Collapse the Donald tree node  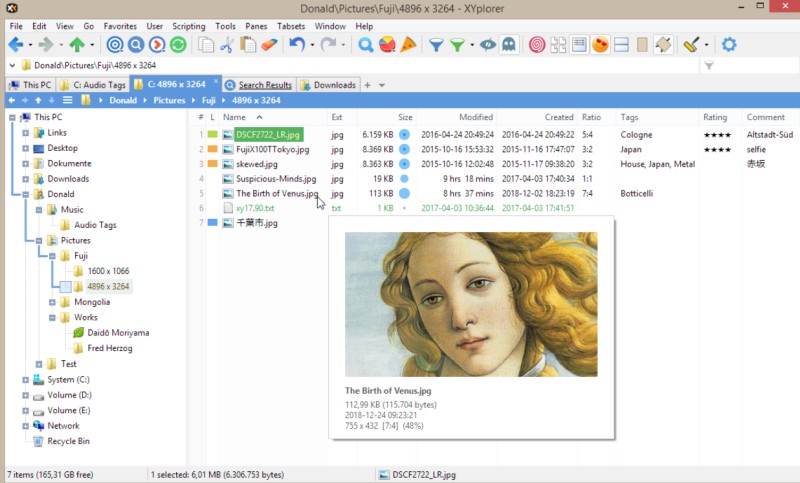click(x=25, y=194)
